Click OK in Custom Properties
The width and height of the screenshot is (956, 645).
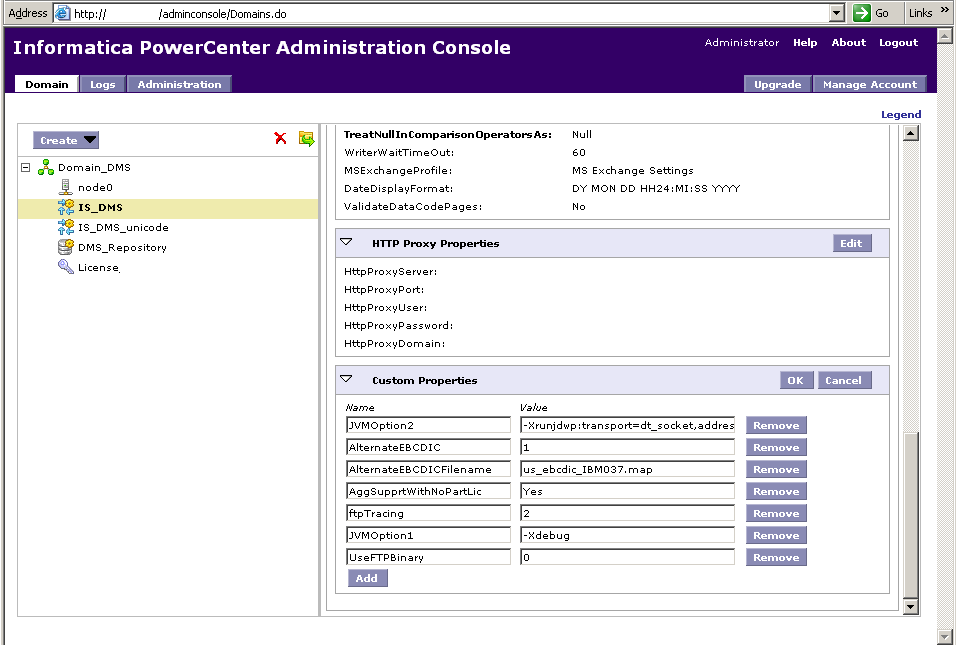click(x=796, y=380)
